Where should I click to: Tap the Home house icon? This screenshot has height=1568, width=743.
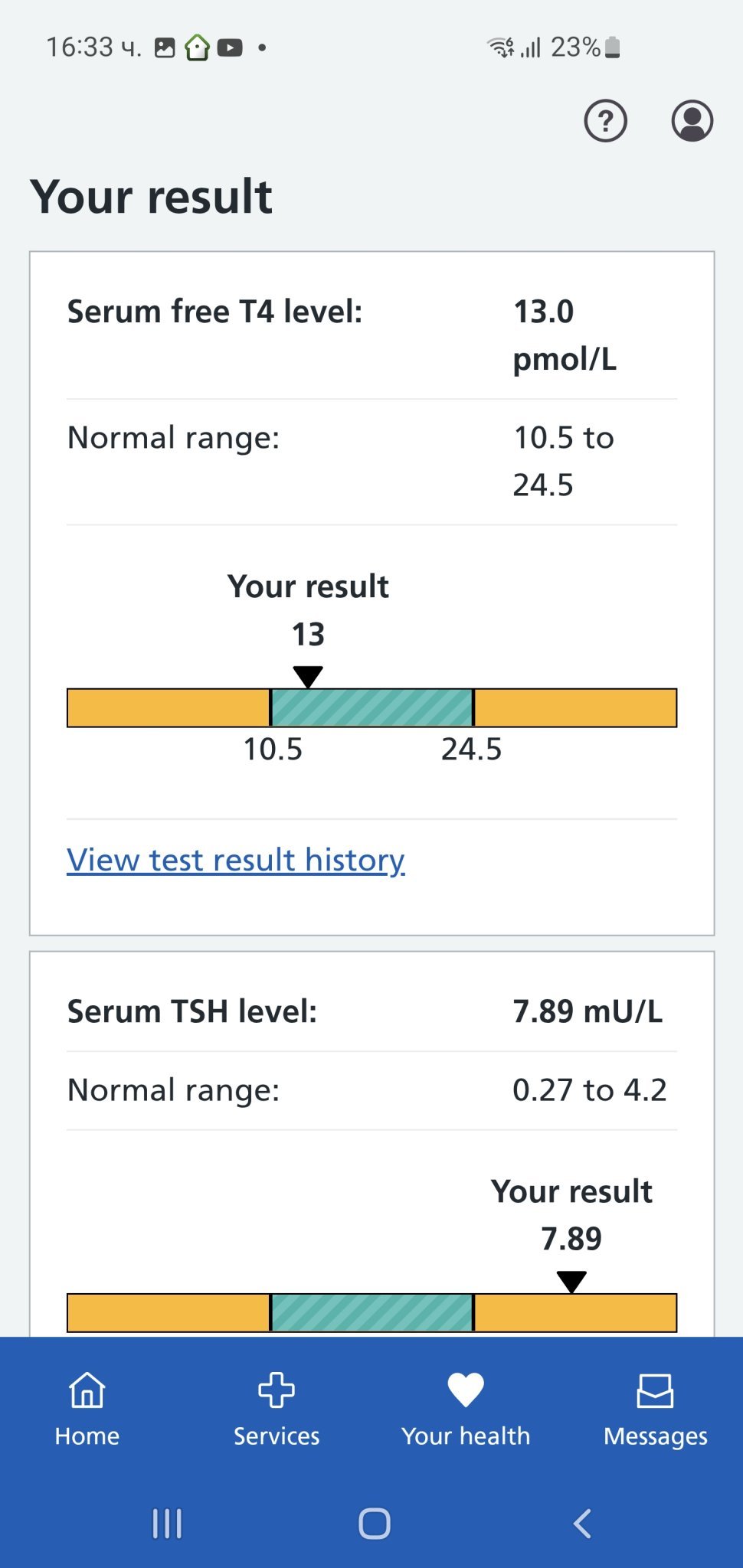click(87, 1390)
